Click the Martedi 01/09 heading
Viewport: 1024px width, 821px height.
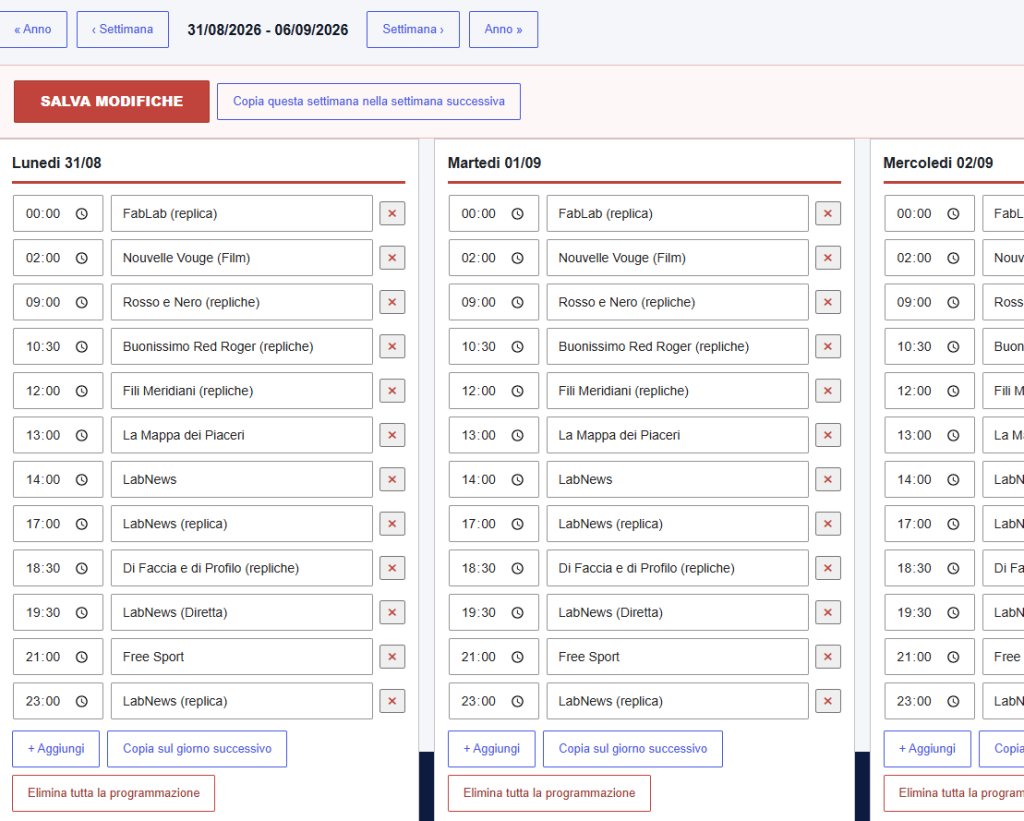coord(494,163)
